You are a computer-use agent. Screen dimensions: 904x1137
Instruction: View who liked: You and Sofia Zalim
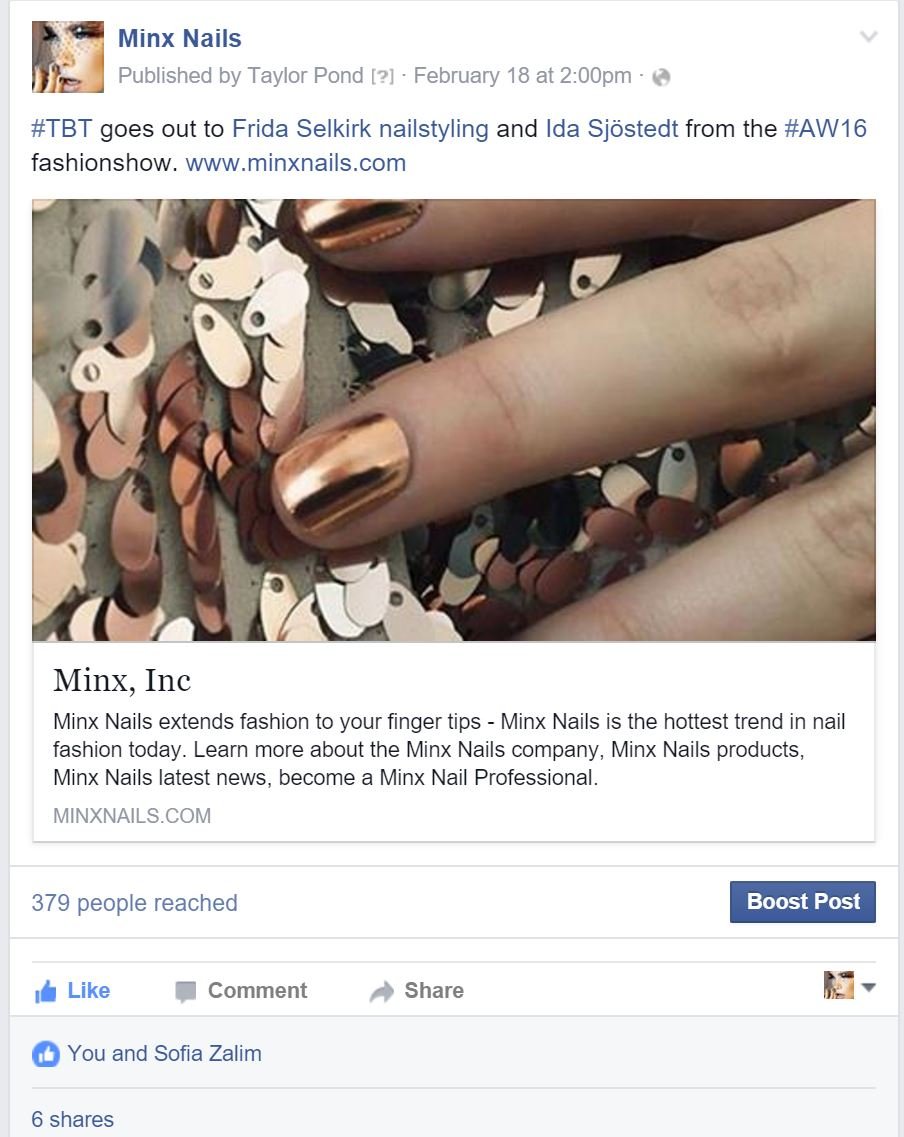click(164, 1053)
